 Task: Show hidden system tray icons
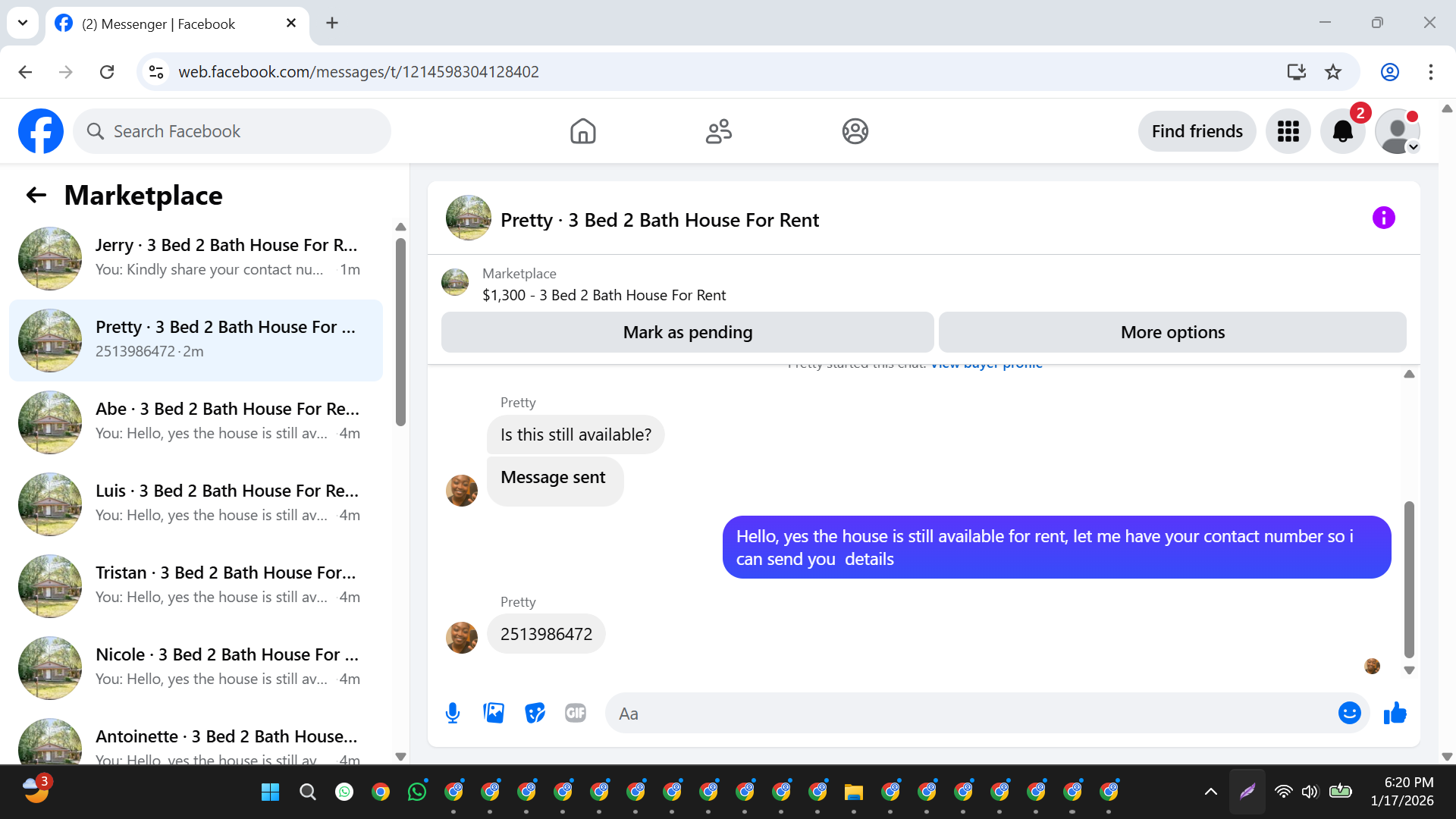coord(1210,792)
